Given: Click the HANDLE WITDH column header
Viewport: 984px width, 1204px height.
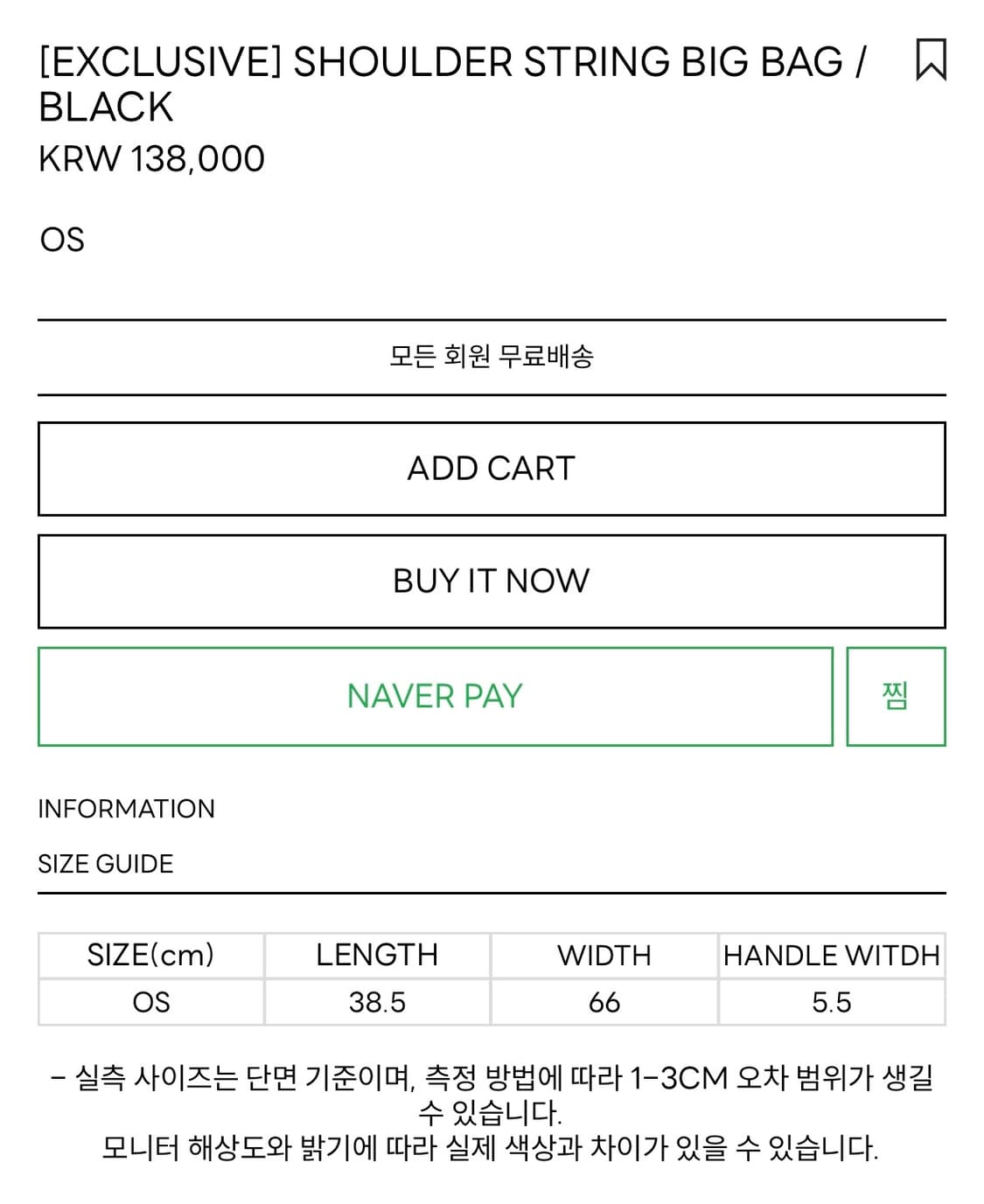Looking at the screenshot, I should pos(831,955).
